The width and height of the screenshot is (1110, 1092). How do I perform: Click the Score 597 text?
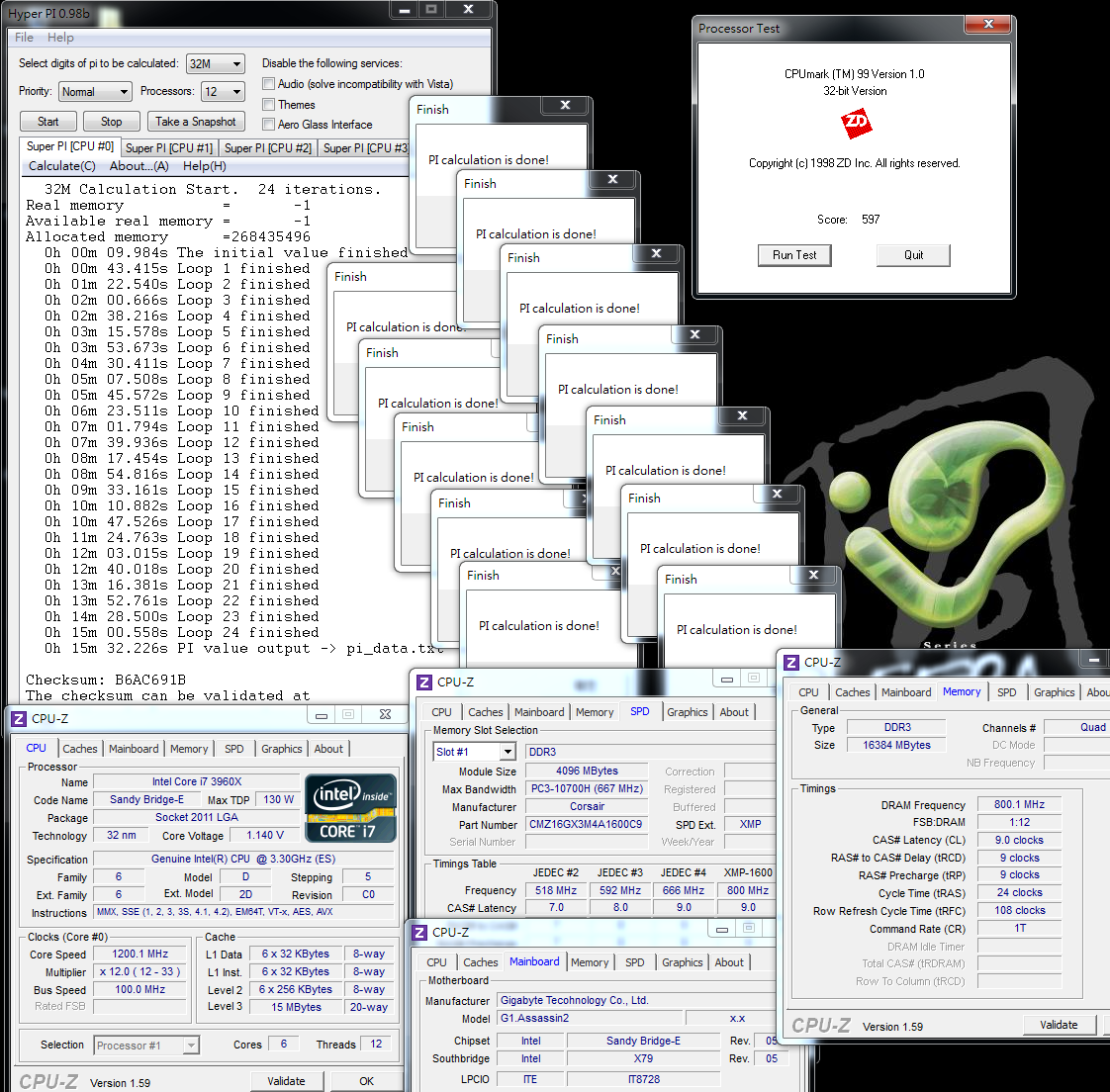[849, 220]
